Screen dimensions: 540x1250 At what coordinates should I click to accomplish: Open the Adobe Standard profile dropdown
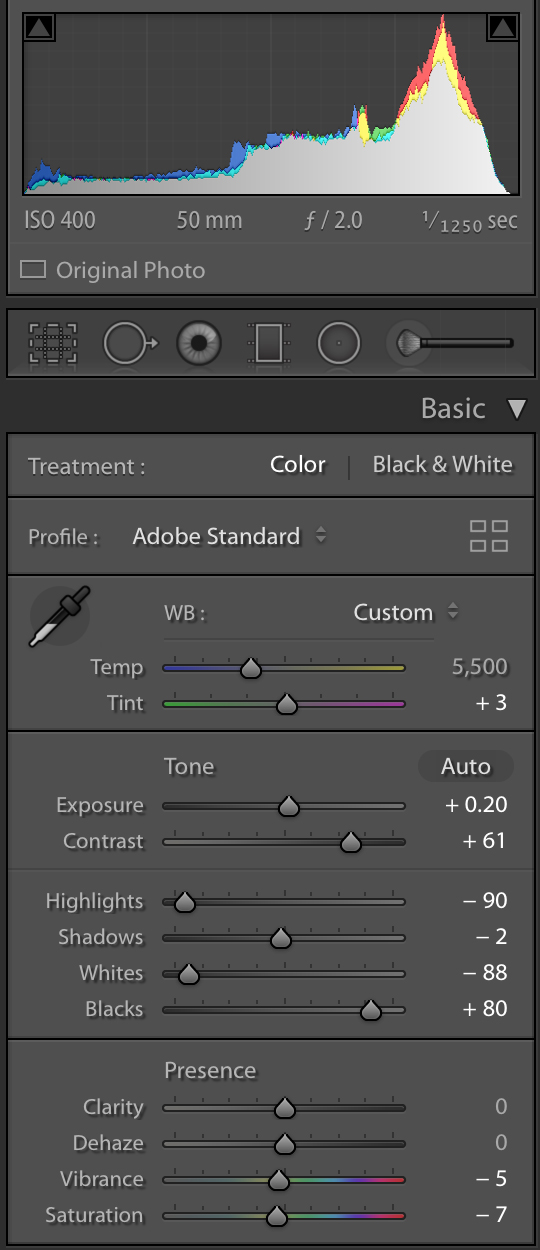coord(230,536)
